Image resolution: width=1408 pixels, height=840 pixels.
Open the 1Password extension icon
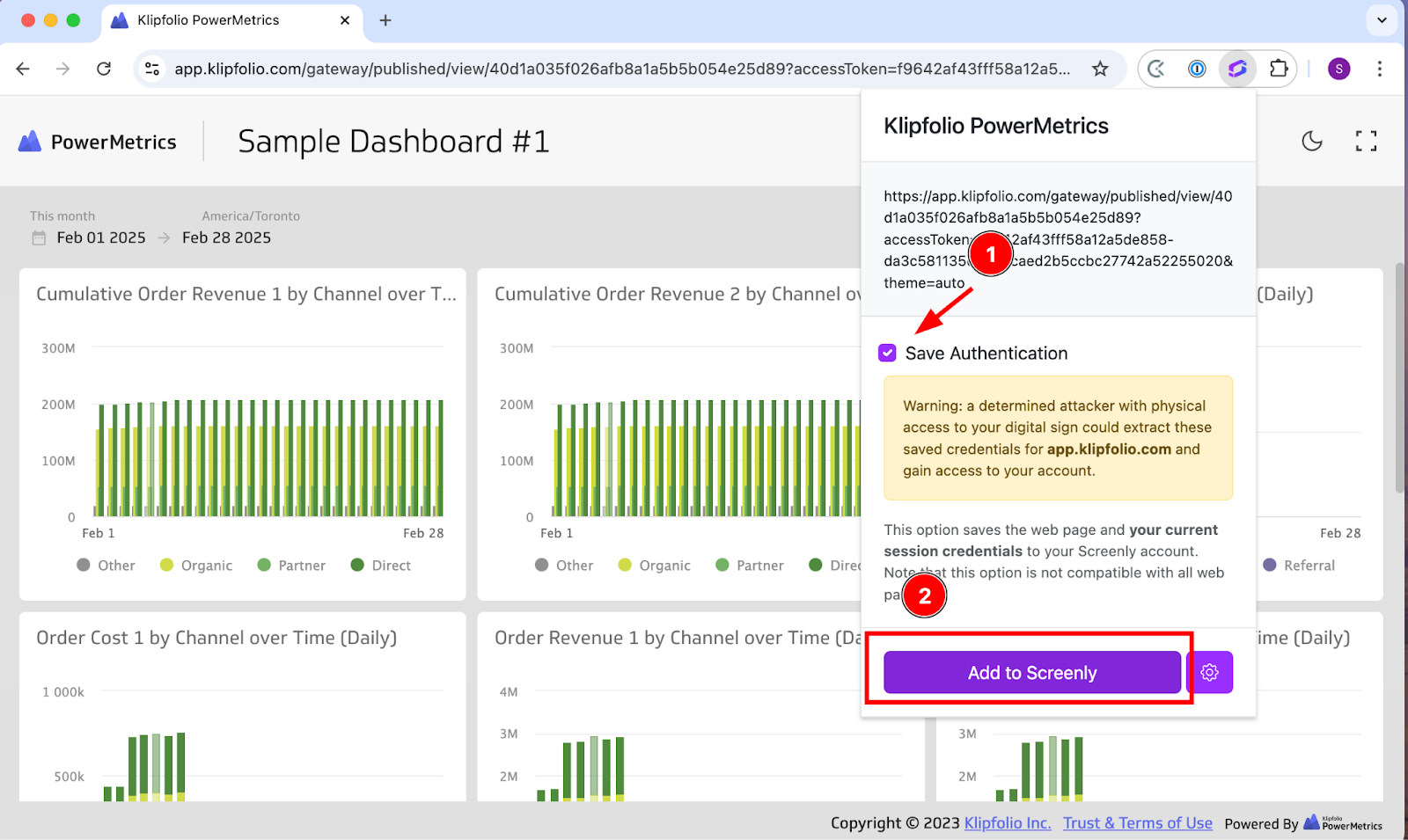tap(1197, 69)
